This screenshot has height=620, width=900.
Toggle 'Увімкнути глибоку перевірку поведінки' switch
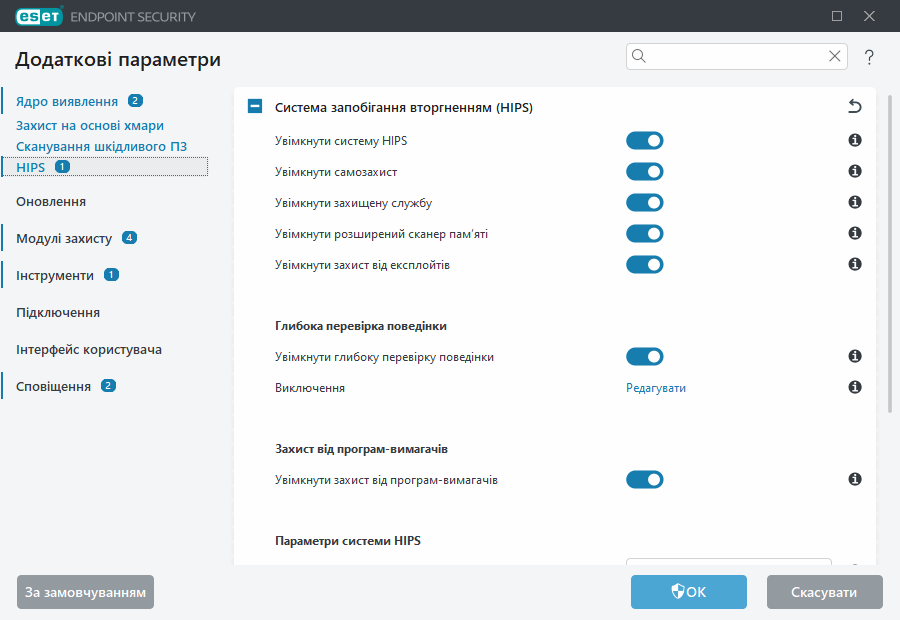(645, 357)
